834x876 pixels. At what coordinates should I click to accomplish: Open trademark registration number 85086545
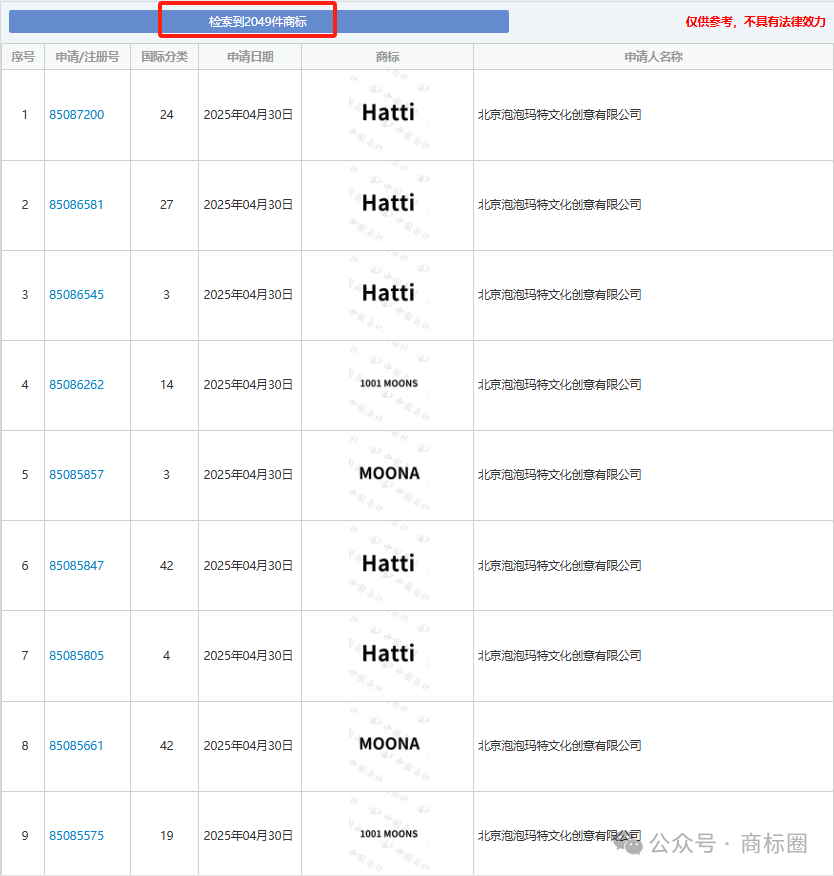(x=77, y=294)
